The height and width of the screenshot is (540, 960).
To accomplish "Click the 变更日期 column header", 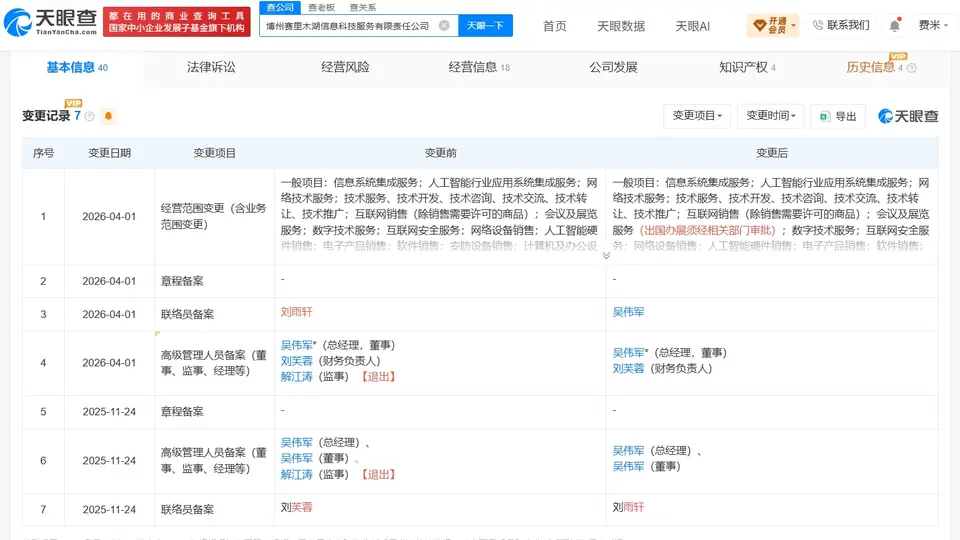I will click(109, 153).
